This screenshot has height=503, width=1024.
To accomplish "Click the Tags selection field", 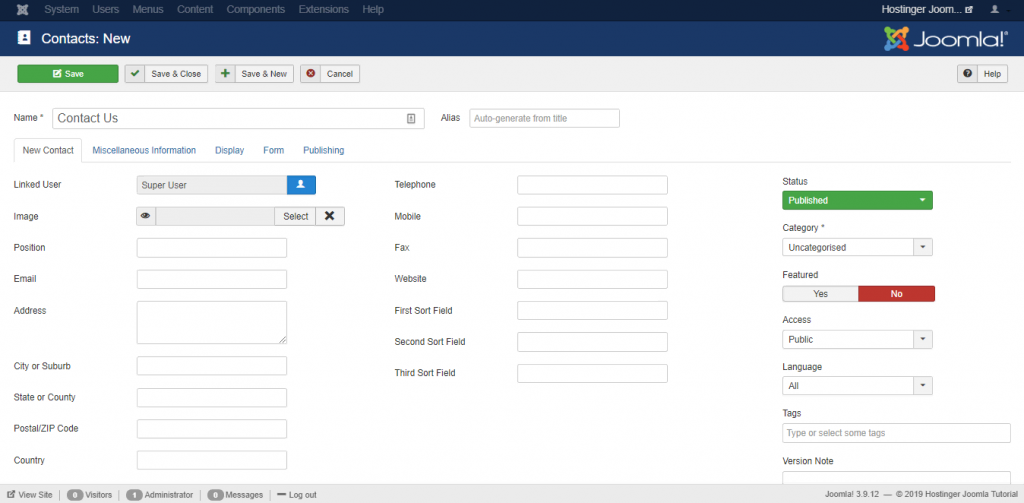I will 896,433.
